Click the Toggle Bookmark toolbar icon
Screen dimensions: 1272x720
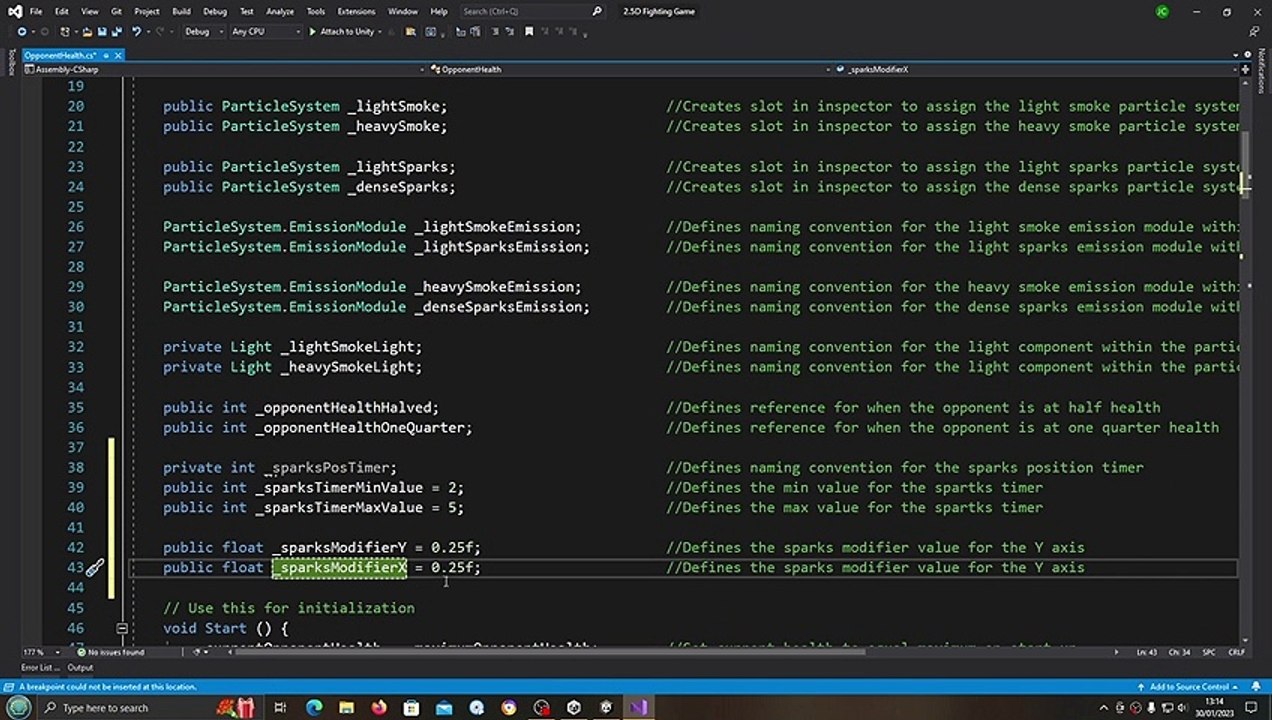click(x=529, y=31)
